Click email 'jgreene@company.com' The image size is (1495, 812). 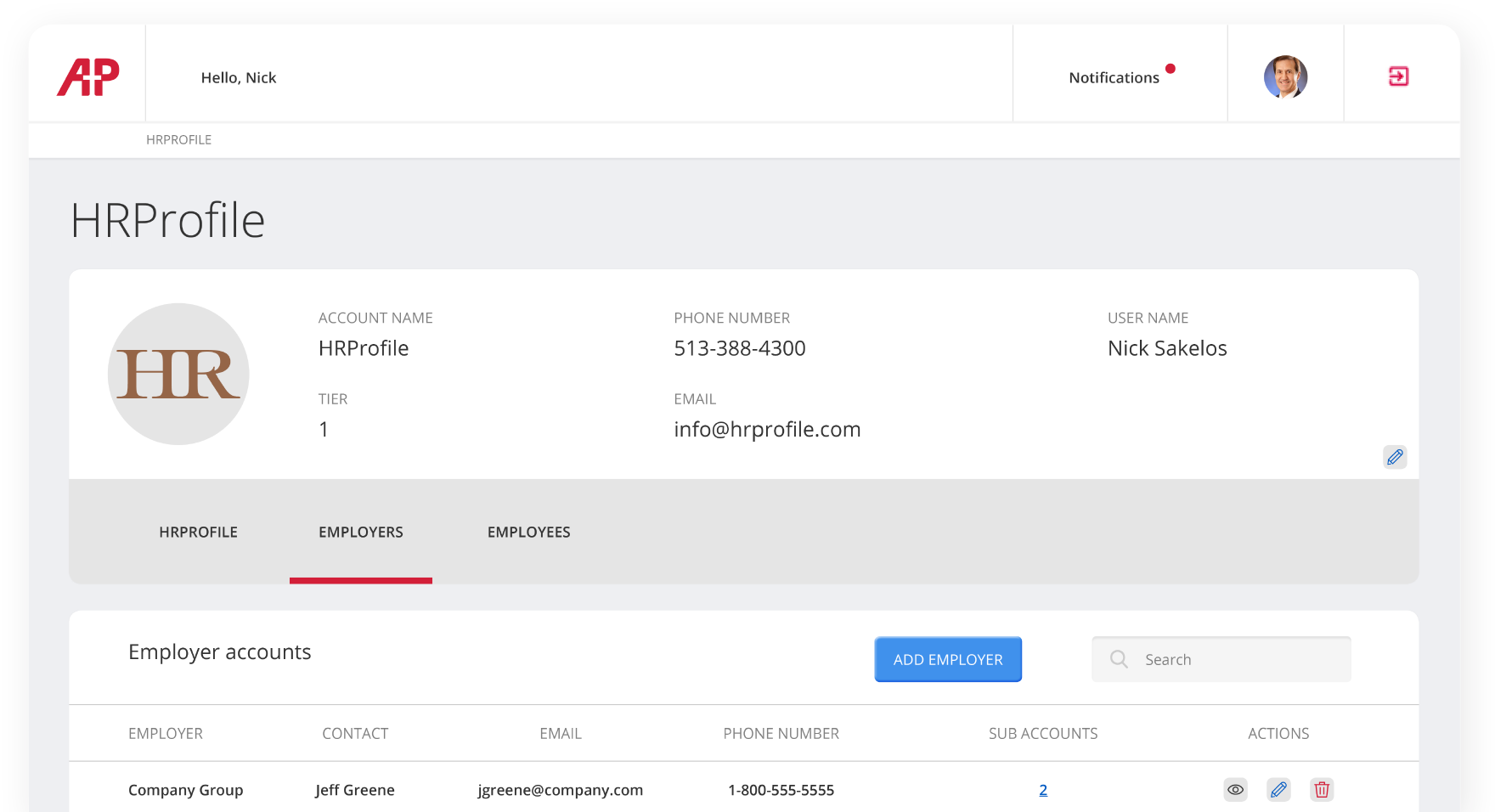pos(561,790)
